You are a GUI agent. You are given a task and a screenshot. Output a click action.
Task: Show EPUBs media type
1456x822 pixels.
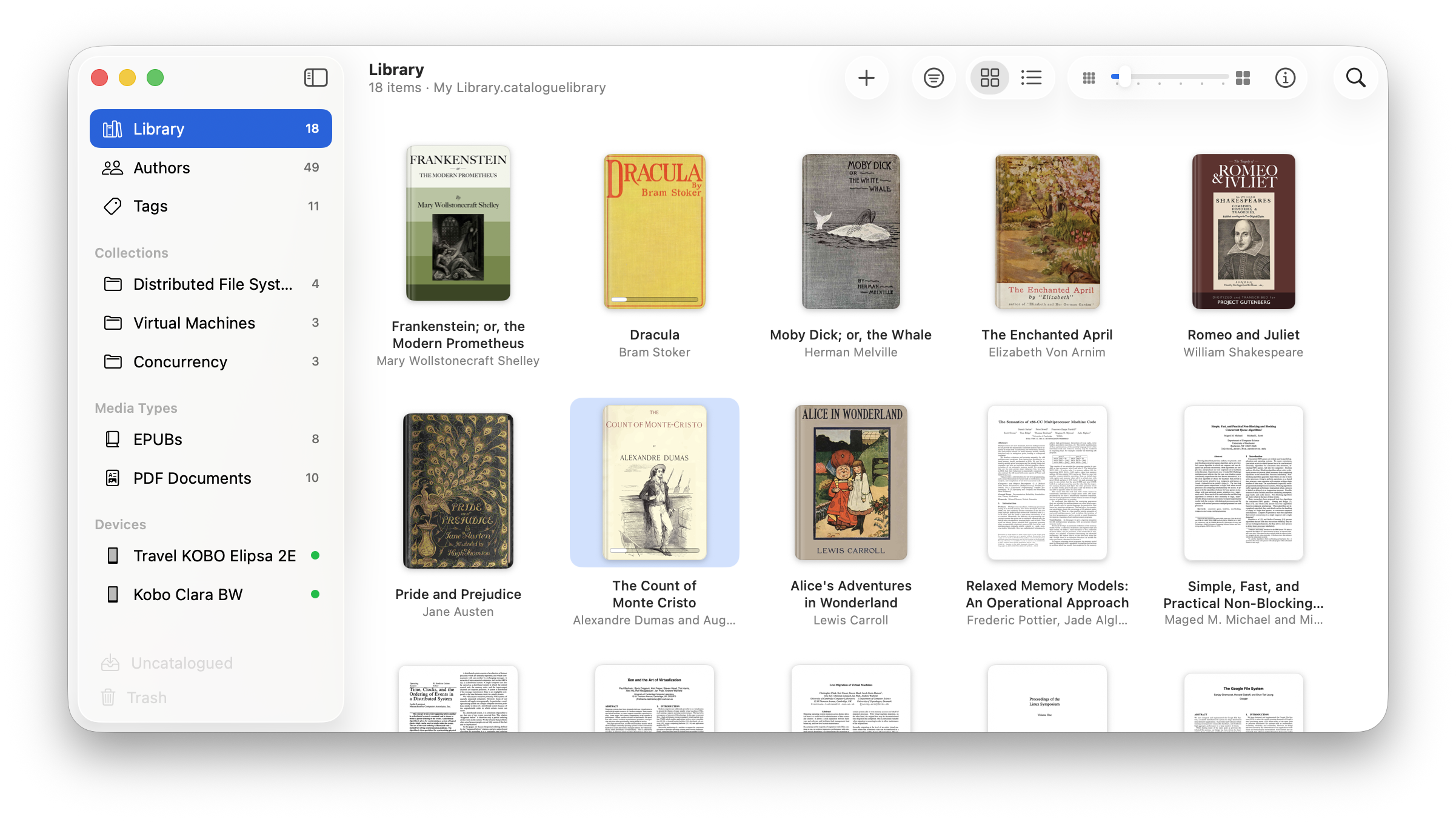click(x=211, y=439)
